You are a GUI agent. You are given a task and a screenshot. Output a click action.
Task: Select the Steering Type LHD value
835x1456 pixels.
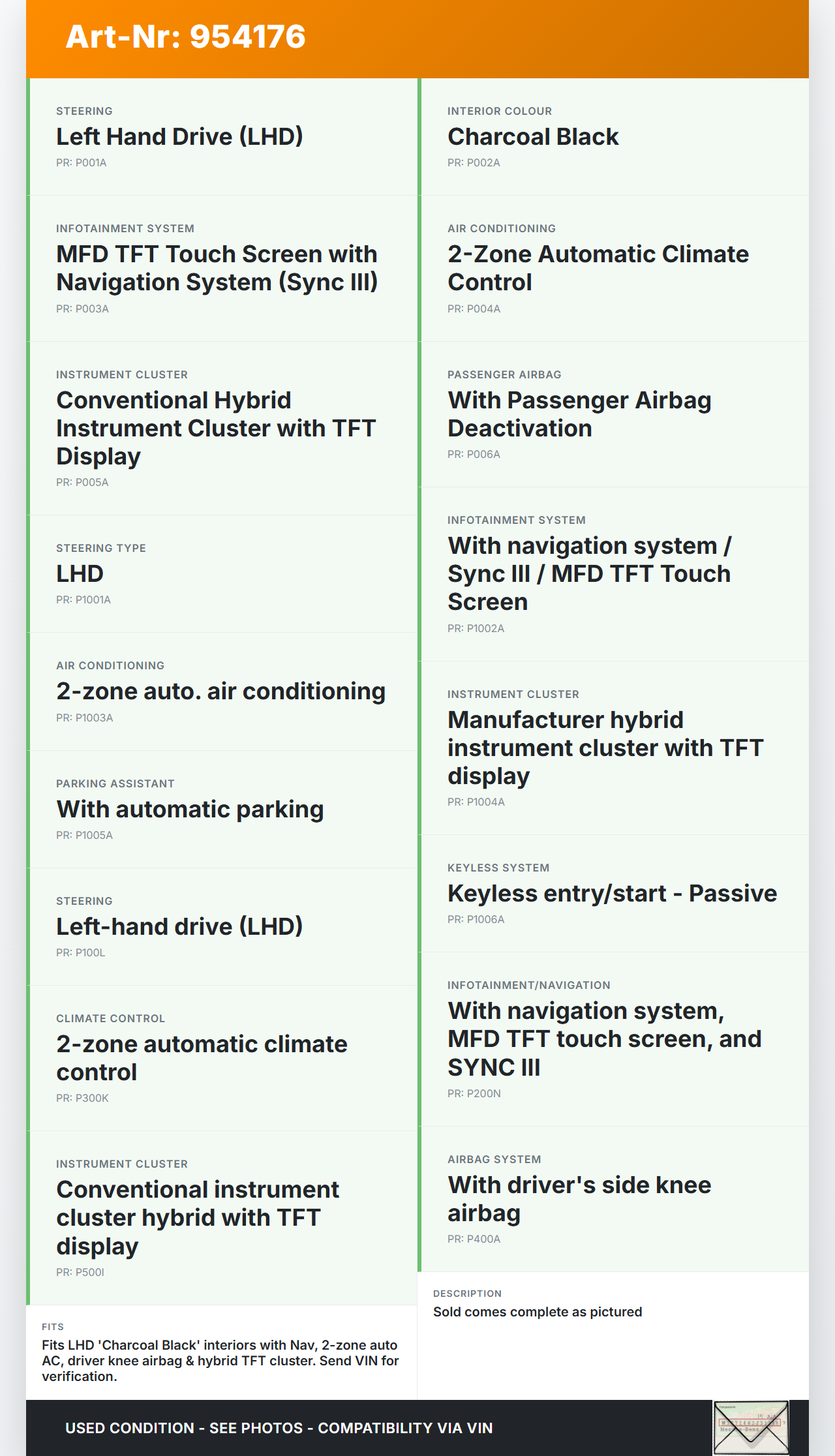point(80,574)
